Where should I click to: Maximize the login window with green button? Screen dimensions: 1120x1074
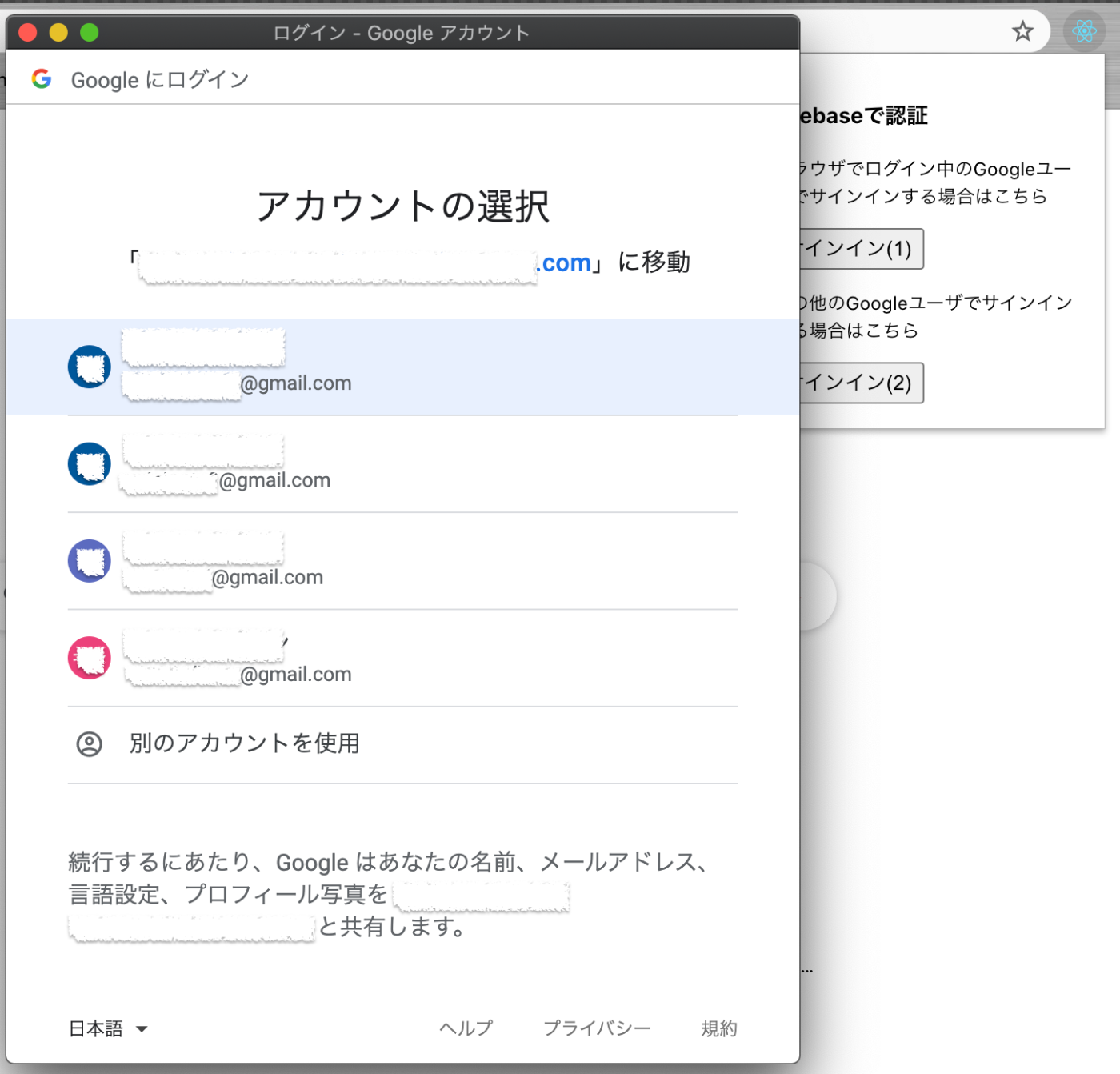point(89,32)
